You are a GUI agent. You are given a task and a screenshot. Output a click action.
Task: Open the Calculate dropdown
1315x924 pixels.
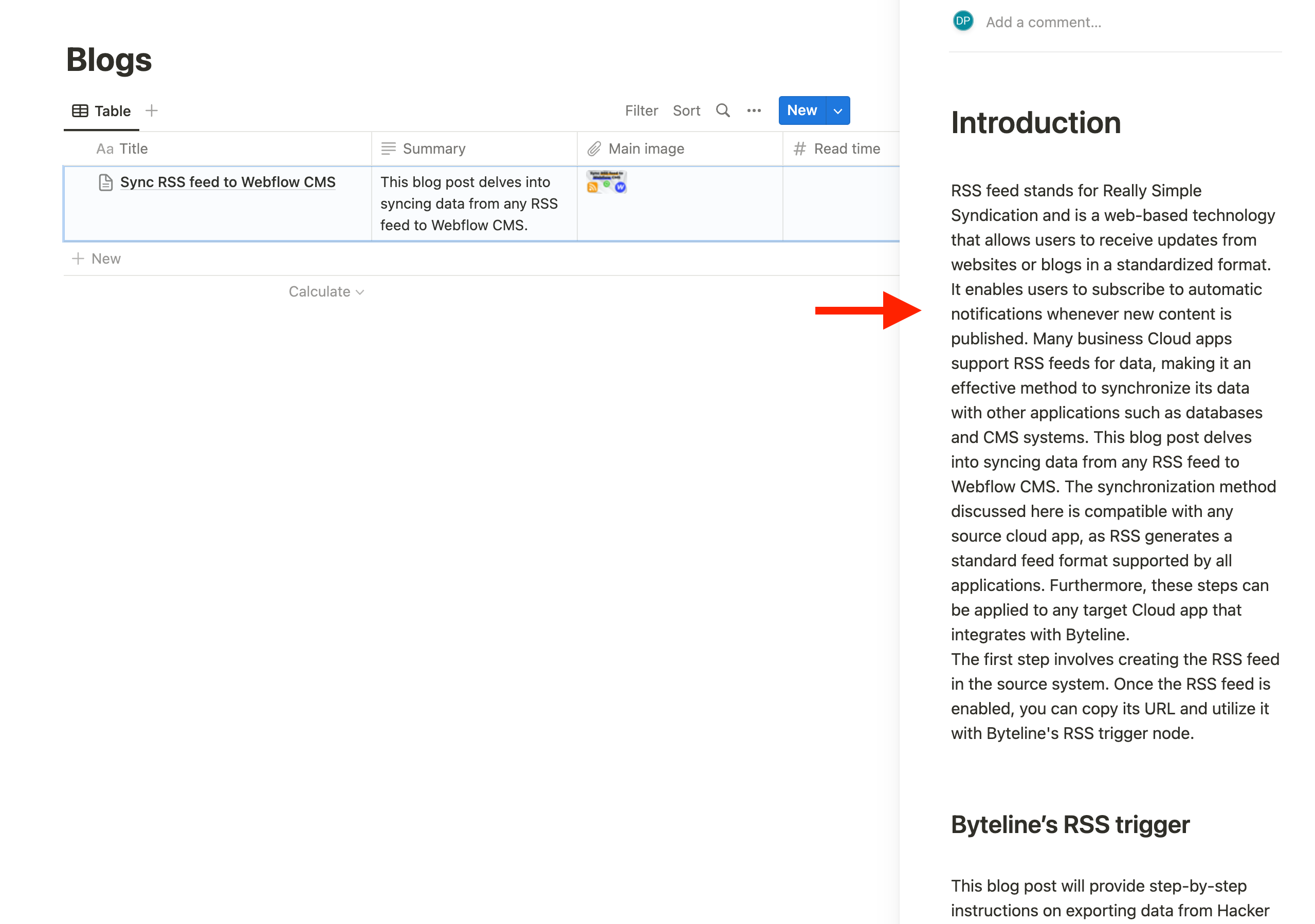(x=326, y=291)
